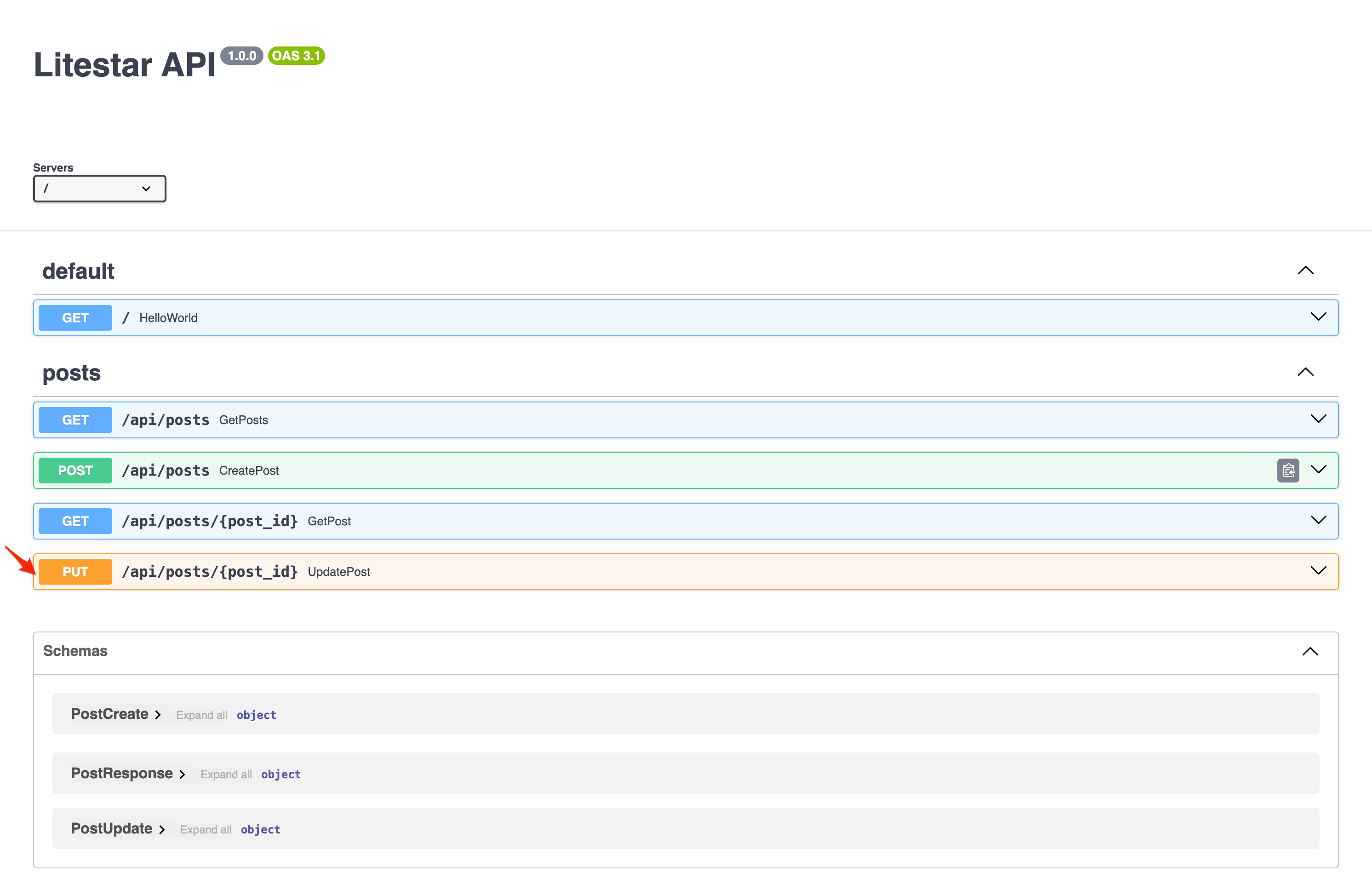Click the GetPosts summary text
This screenshot has width=1372, height=896.
[243, 420]
